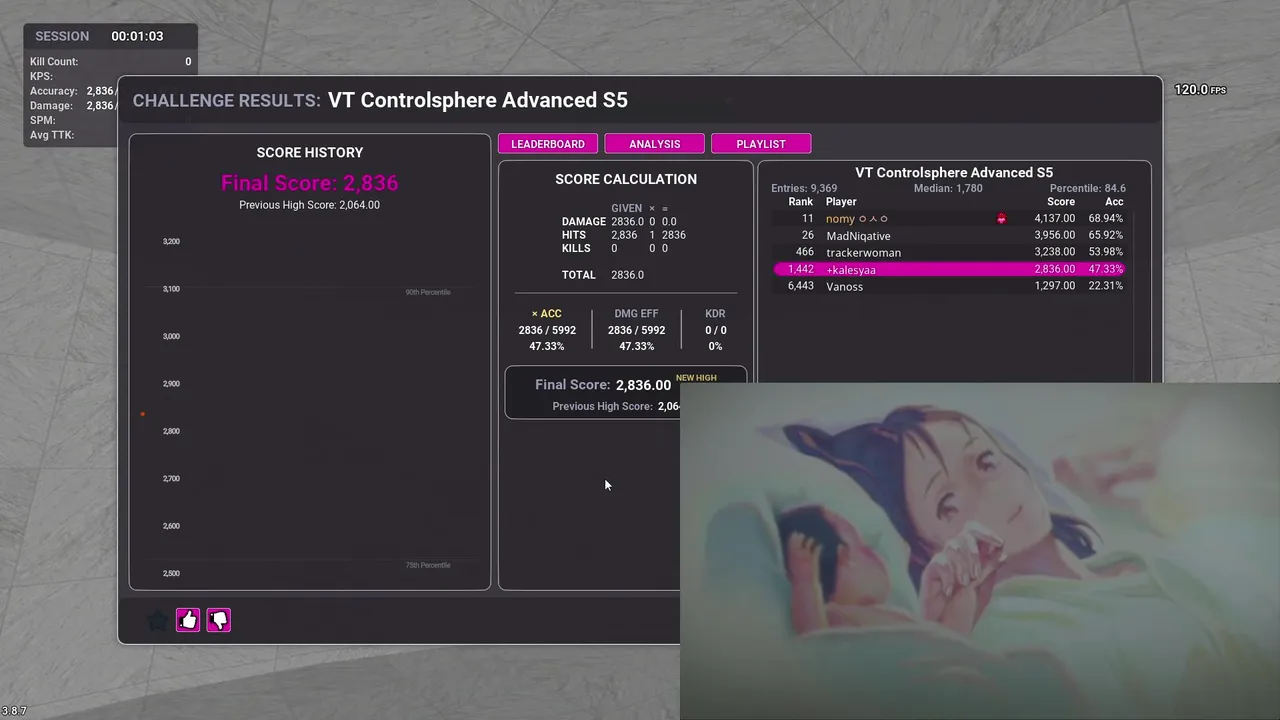Click the Final Score 2,836 heading
This screenshot has width=1280, height=720.
point(310,183)
